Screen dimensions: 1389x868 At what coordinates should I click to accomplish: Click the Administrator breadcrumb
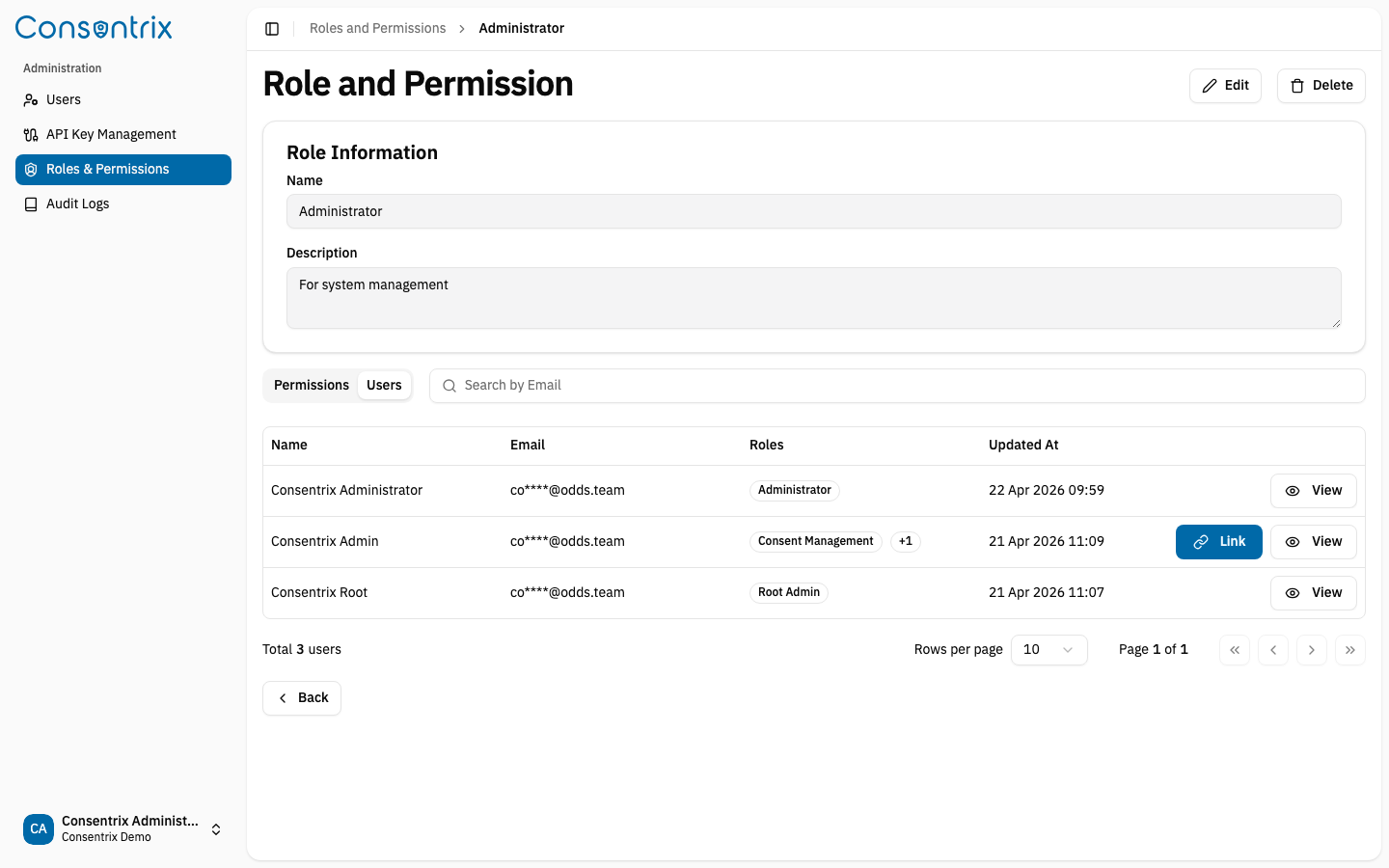pos(521,28)
